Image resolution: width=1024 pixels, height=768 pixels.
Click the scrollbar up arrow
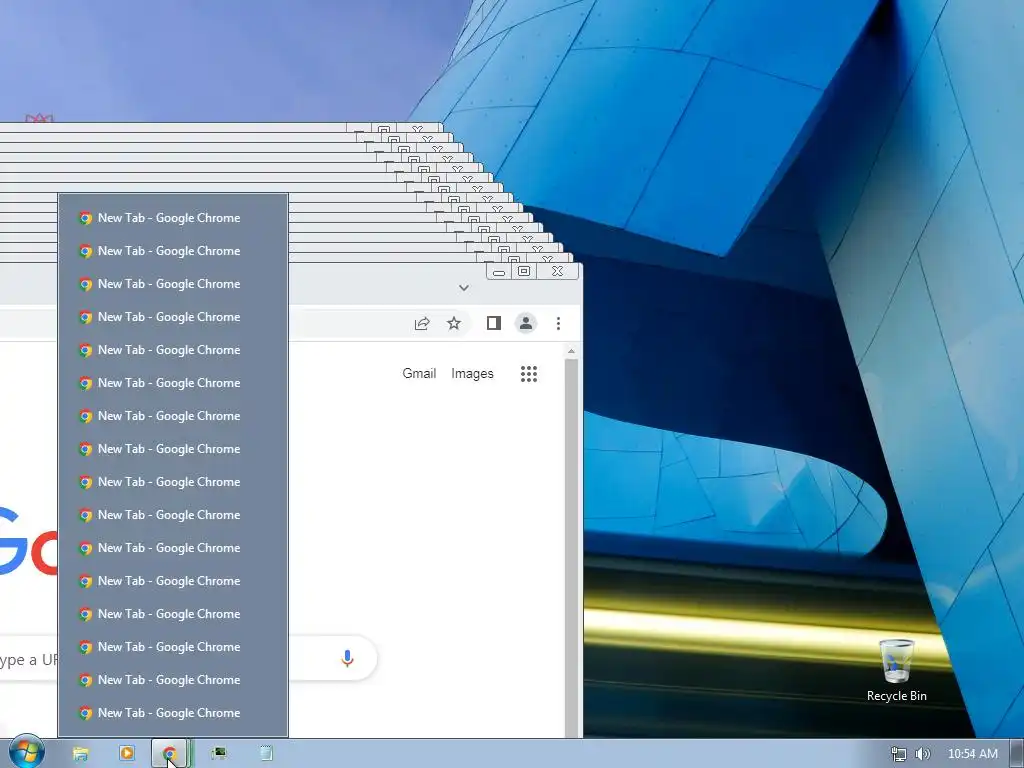pyautogui.click(x=571, y=351)
